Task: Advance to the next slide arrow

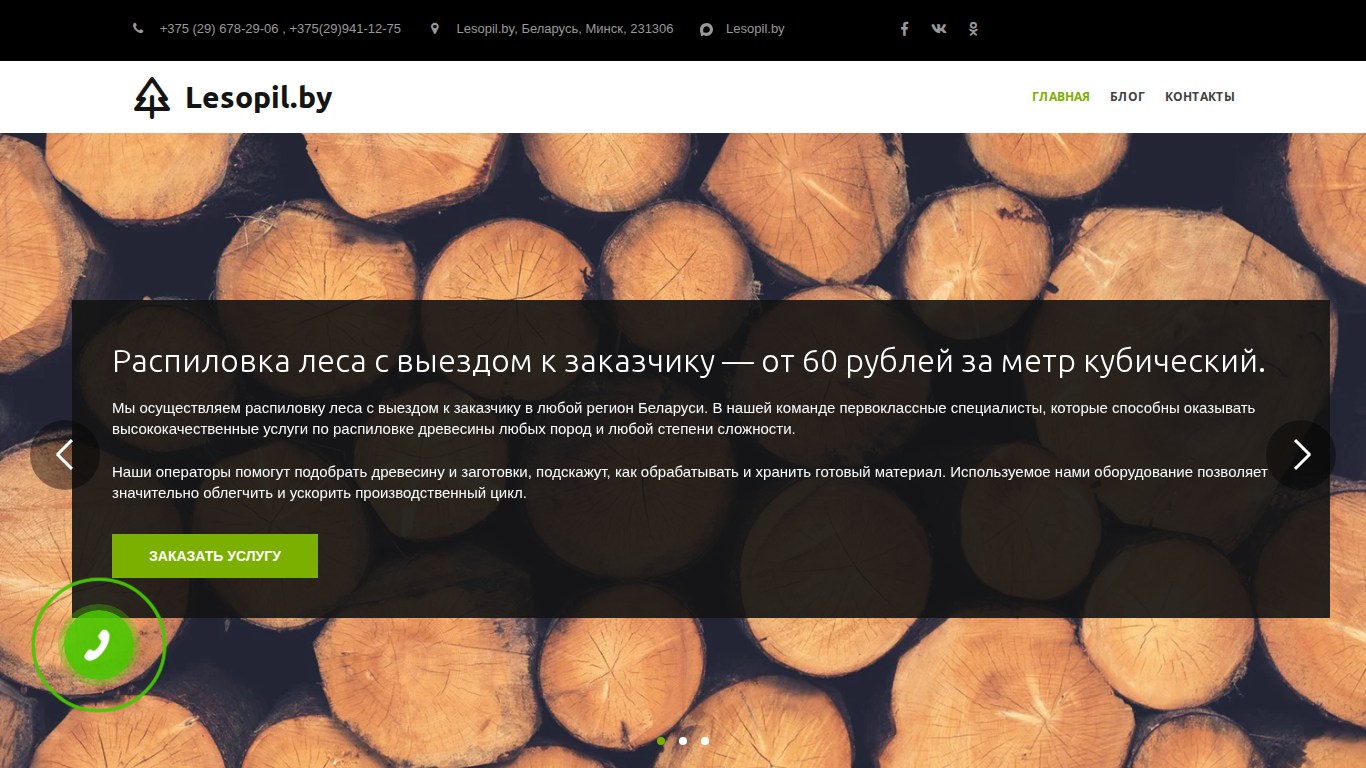Action: 1301,455
